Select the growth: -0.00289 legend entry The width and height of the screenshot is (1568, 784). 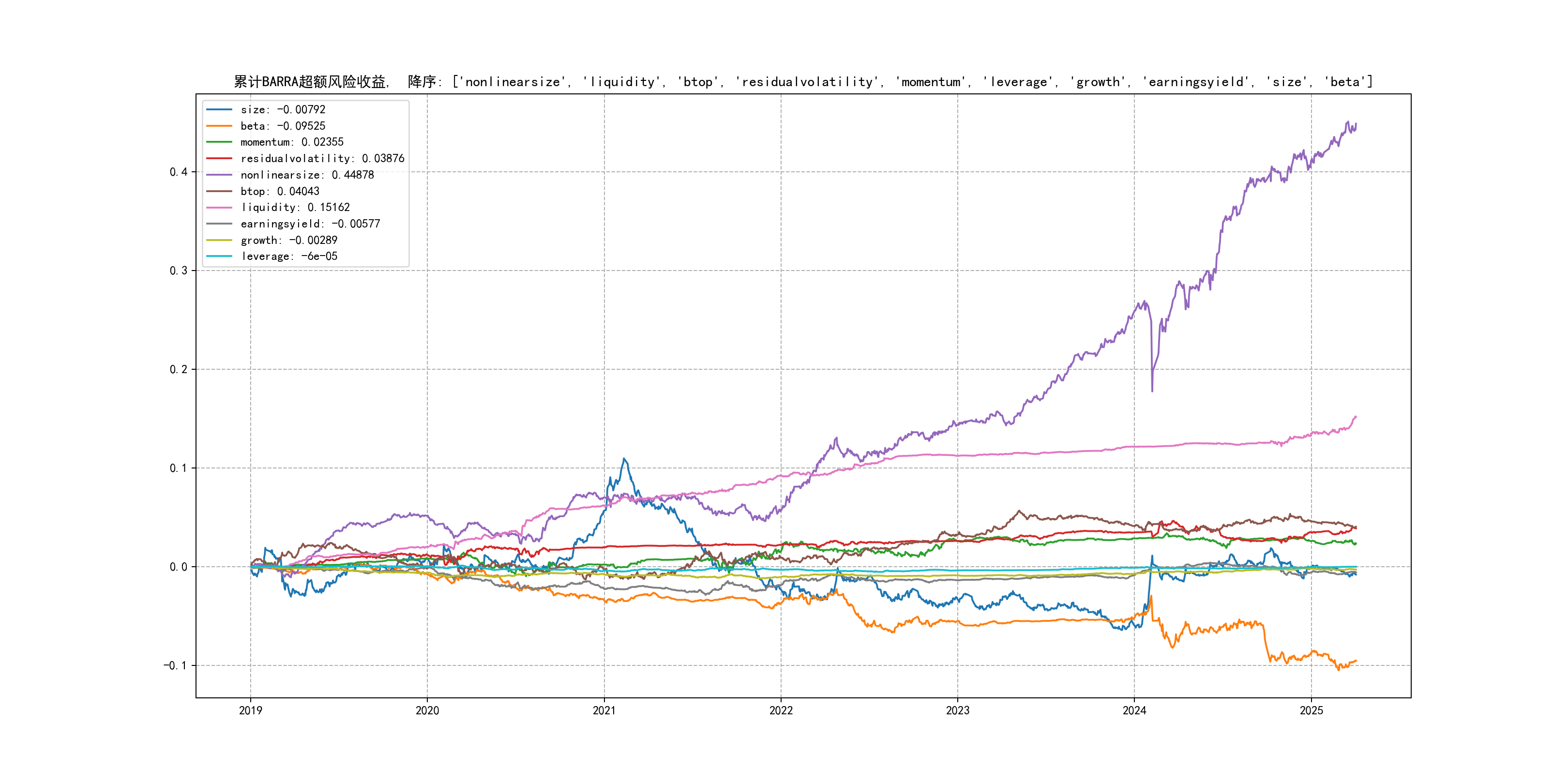click(288, 241)
